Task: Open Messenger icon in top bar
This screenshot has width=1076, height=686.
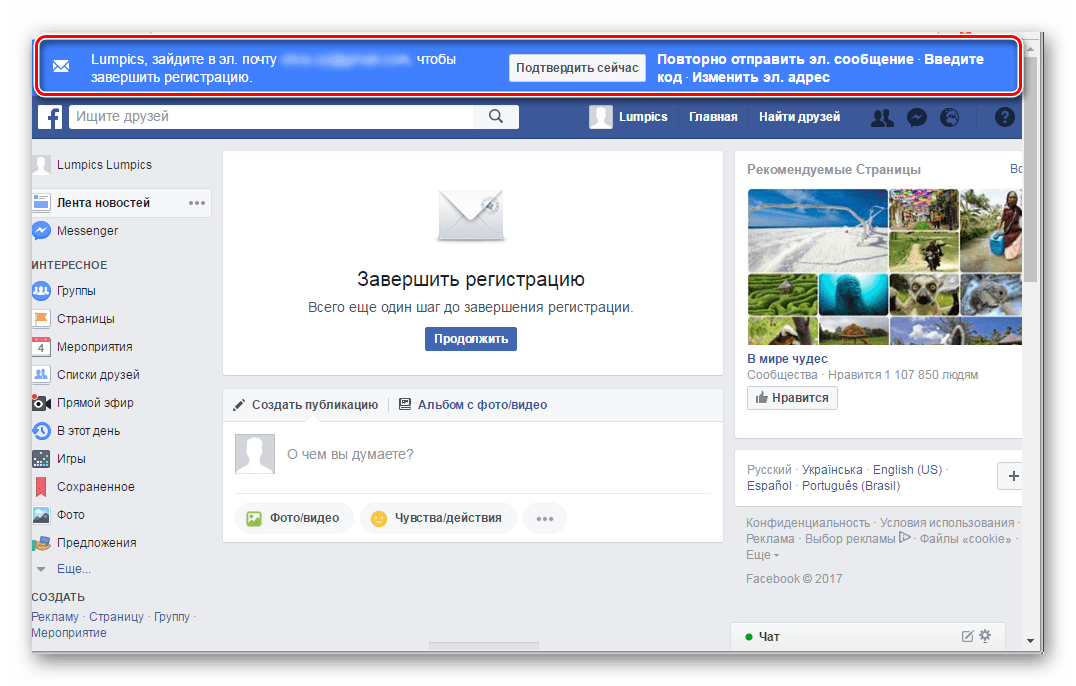Action: click(x=917, y=118)
